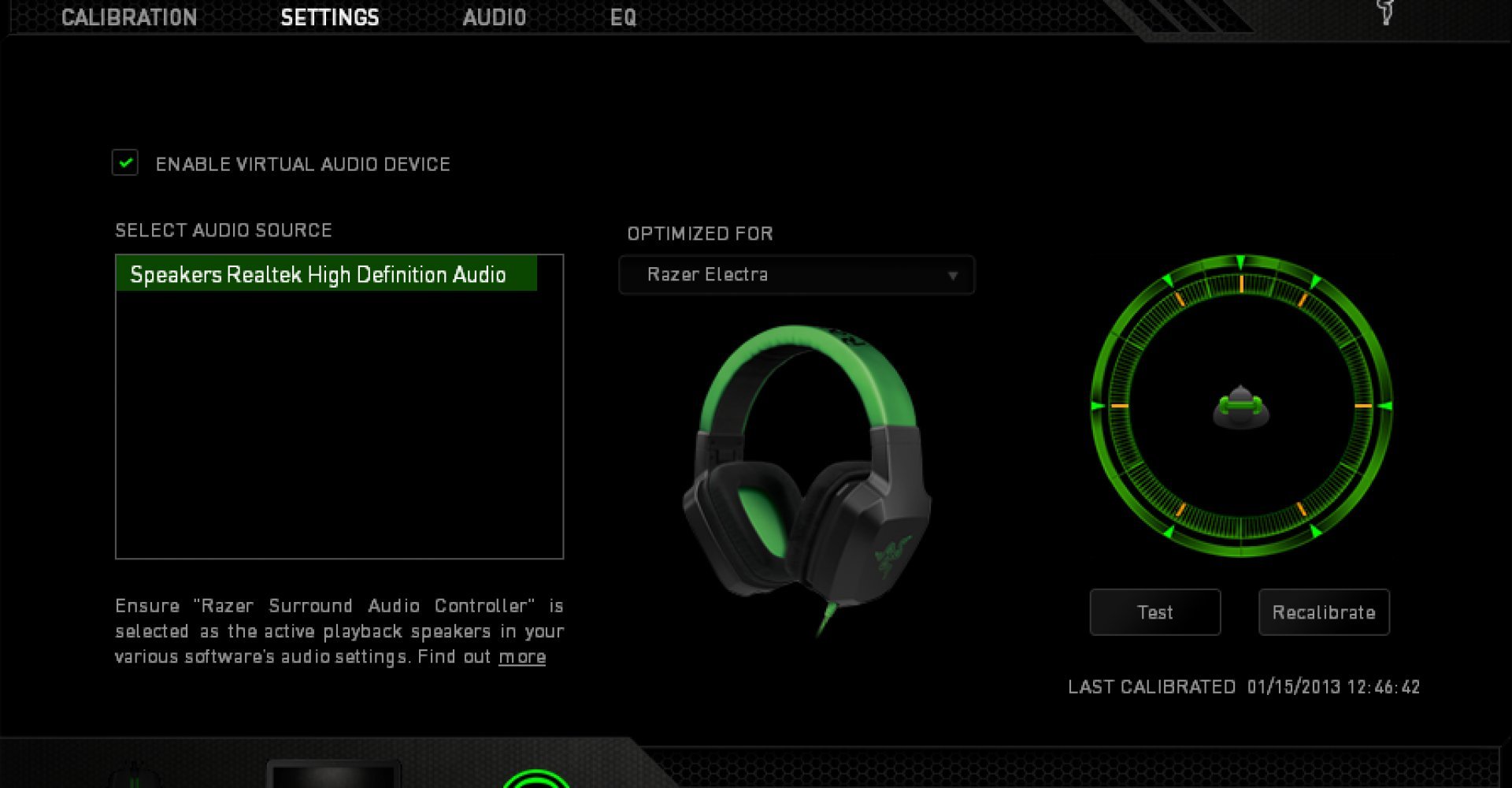Switch to the Calibration tab
The image size is (1512, 788).
pos(129,17)
